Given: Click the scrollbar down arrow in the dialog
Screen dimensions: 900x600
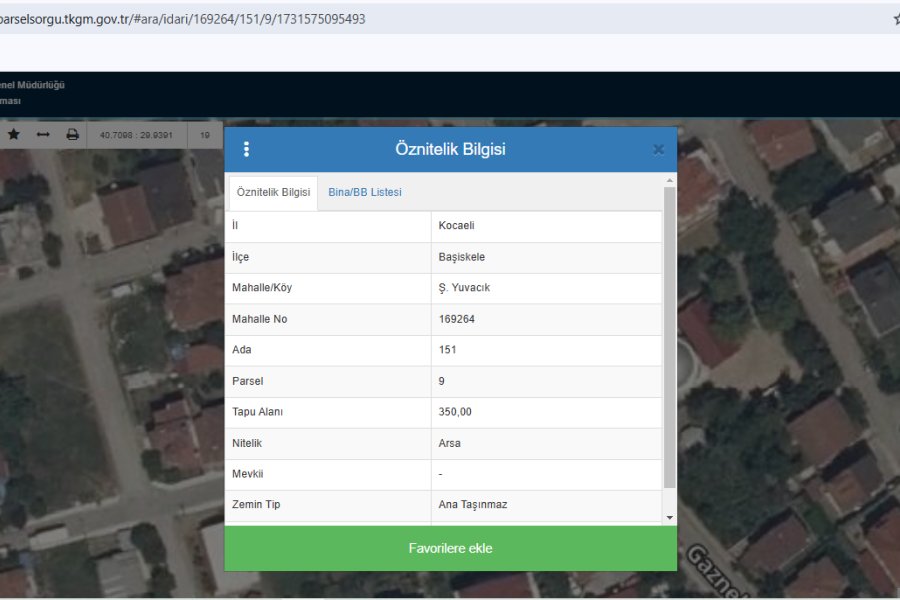Looking at the screenshot, I should click(670, 518).
